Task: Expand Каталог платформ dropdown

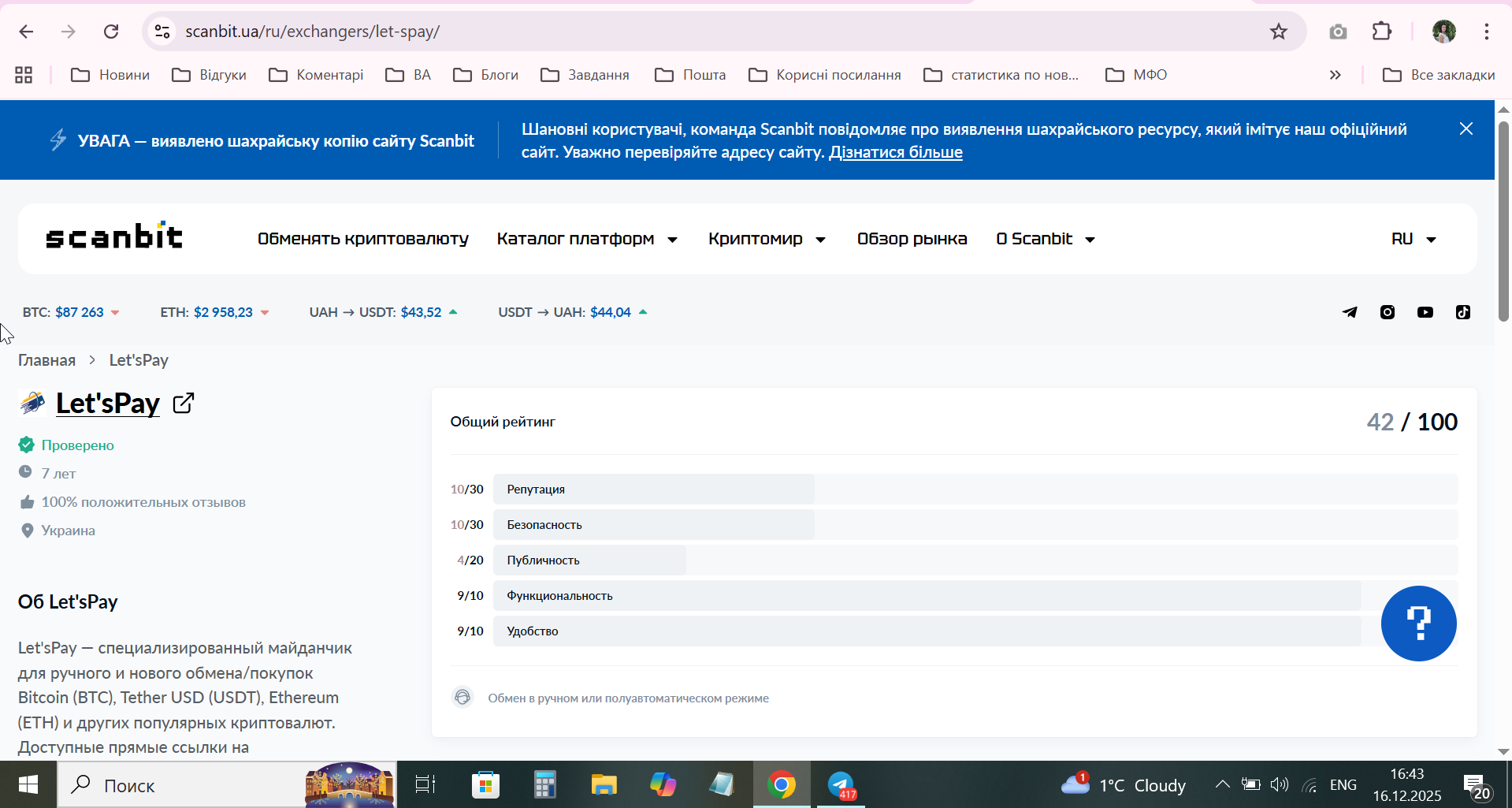Action: point(587,239)
